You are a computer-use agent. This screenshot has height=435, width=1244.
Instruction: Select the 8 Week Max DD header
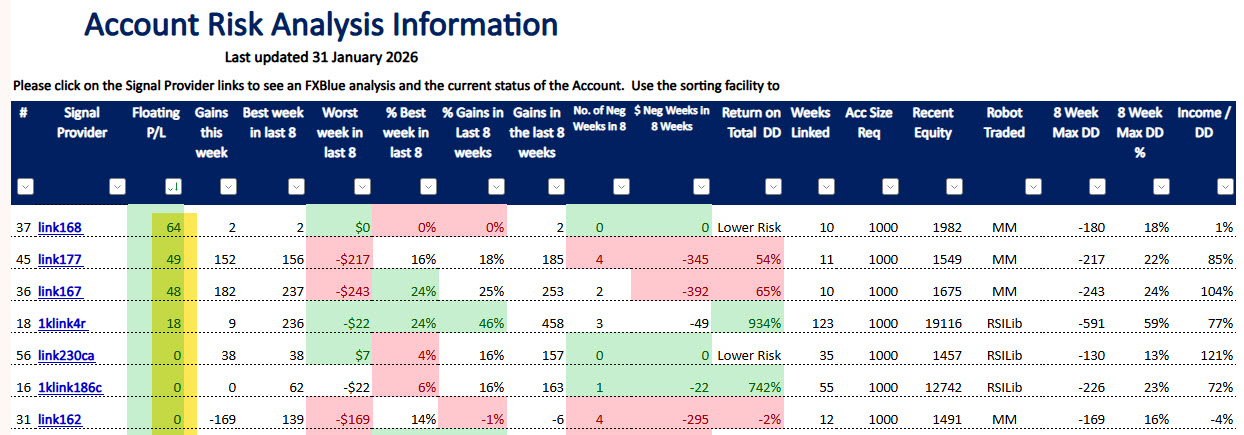click(x=1078, y=122)
